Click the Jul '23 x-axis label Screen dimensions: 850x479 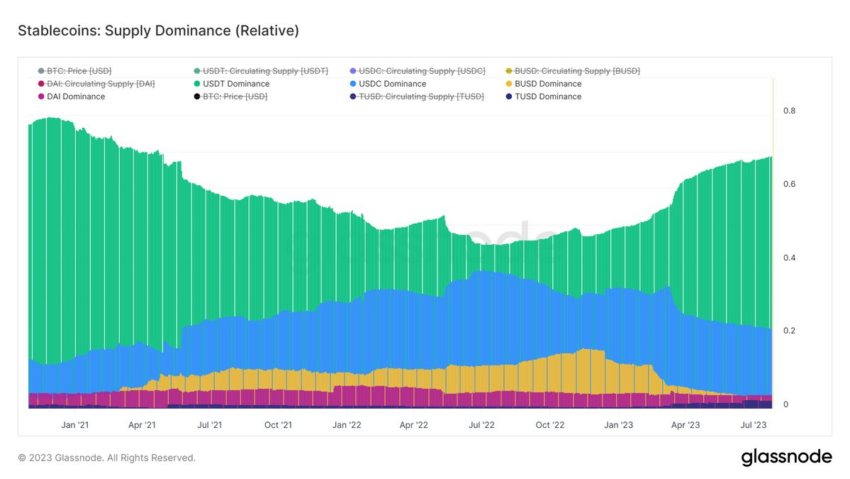pos(753,425)
